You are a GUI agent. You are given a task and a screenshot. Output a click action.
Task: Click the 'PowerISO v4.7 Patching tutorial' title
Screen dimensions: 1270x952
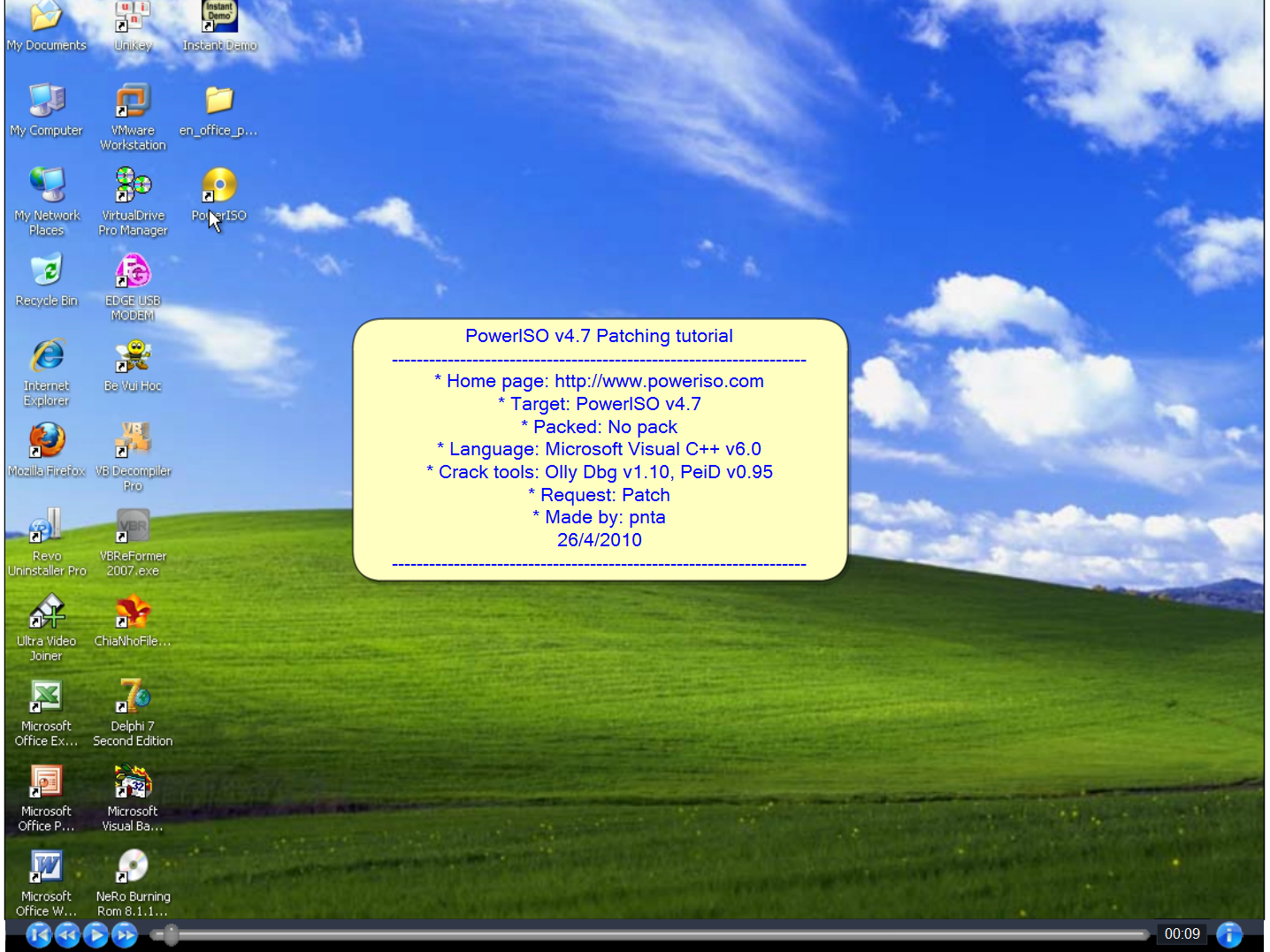pyautogui.click(x=600, y=336)
